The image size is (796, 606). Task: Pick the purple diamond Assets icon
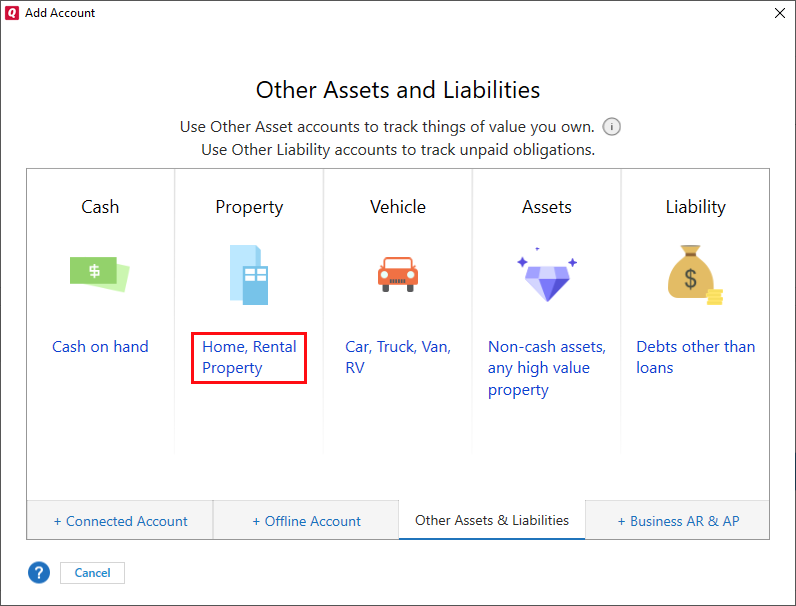click(546, 275)
